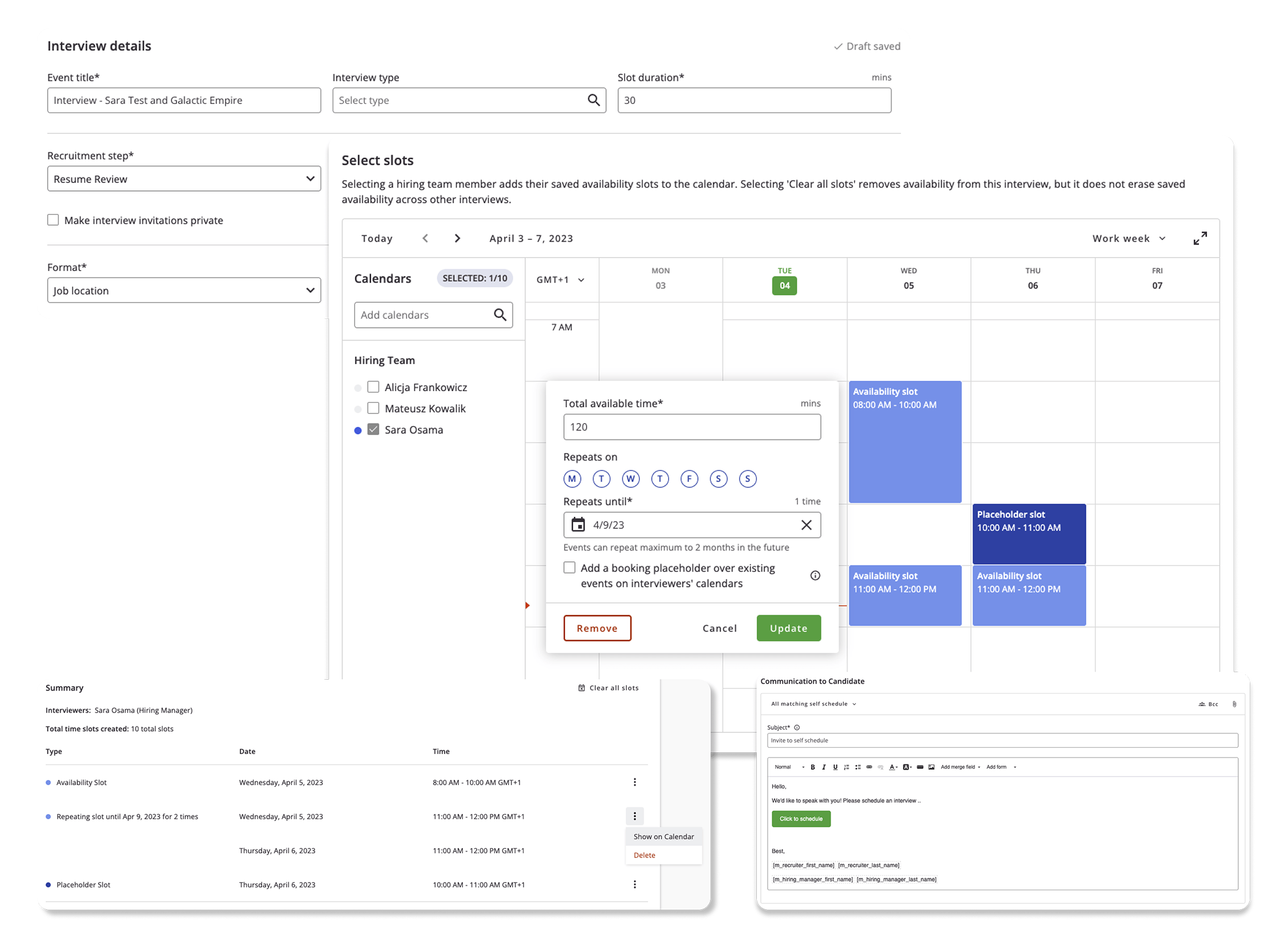Image resolution: width=1270 pixels, height=952 pixels.
Task: Open the booking placeholder info icon
Action: [x=815, y=575]
